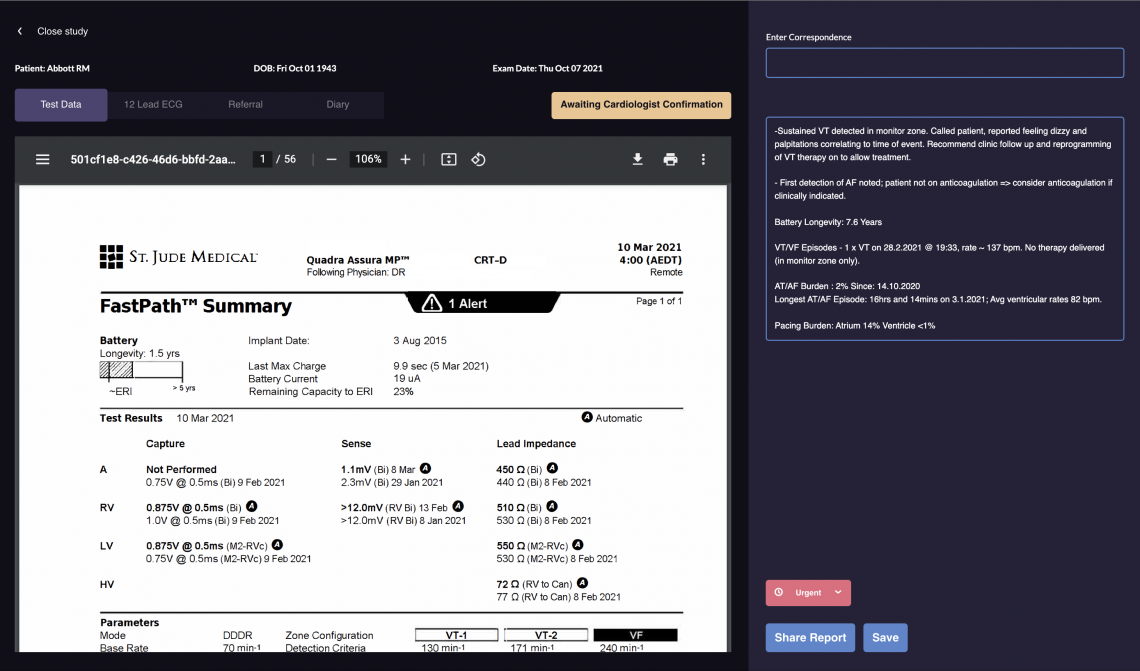The image size is (1140, 671).
Task: Print the PDF report
Action: coord(670,159)
